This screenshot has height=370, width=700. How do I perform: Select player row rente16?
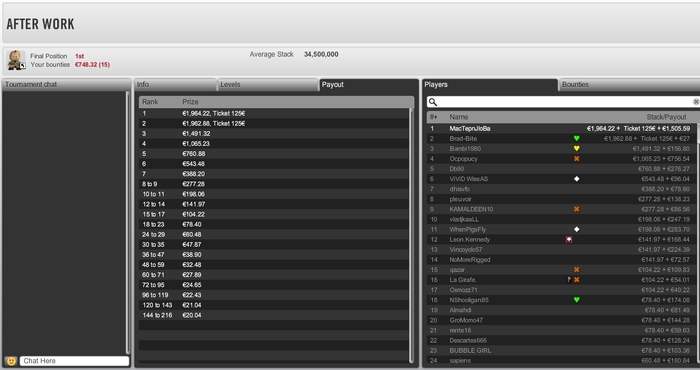click(561, 330)
